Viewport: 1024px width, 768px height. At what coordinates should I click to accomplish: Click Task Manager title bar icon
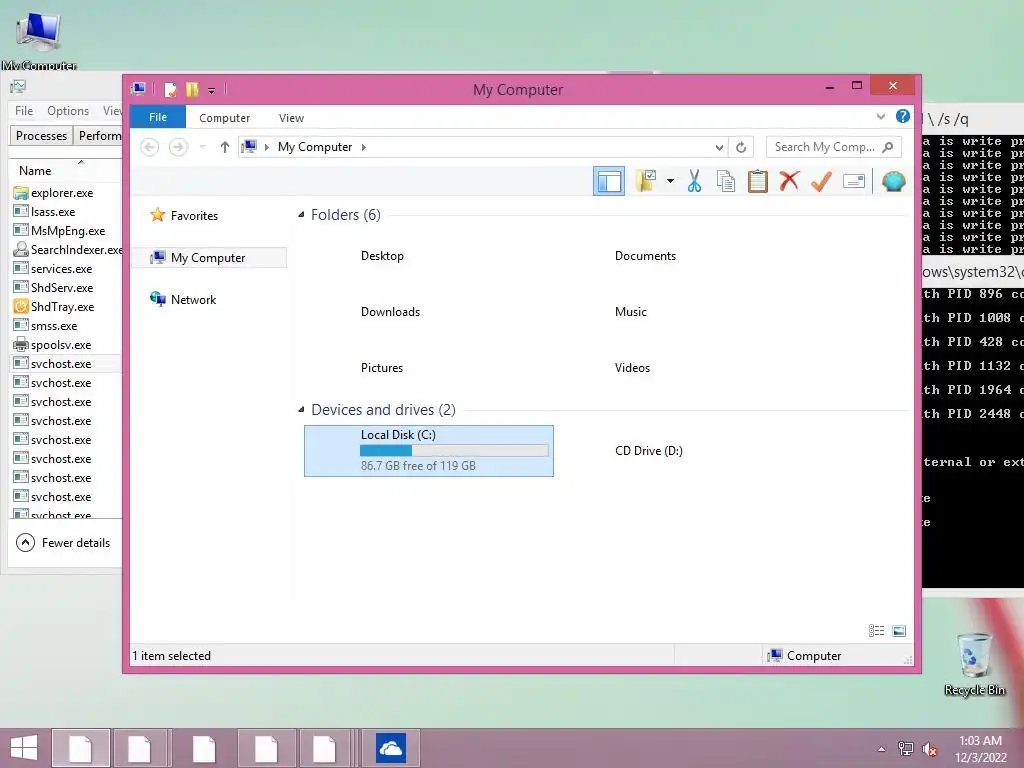[18, 86]
